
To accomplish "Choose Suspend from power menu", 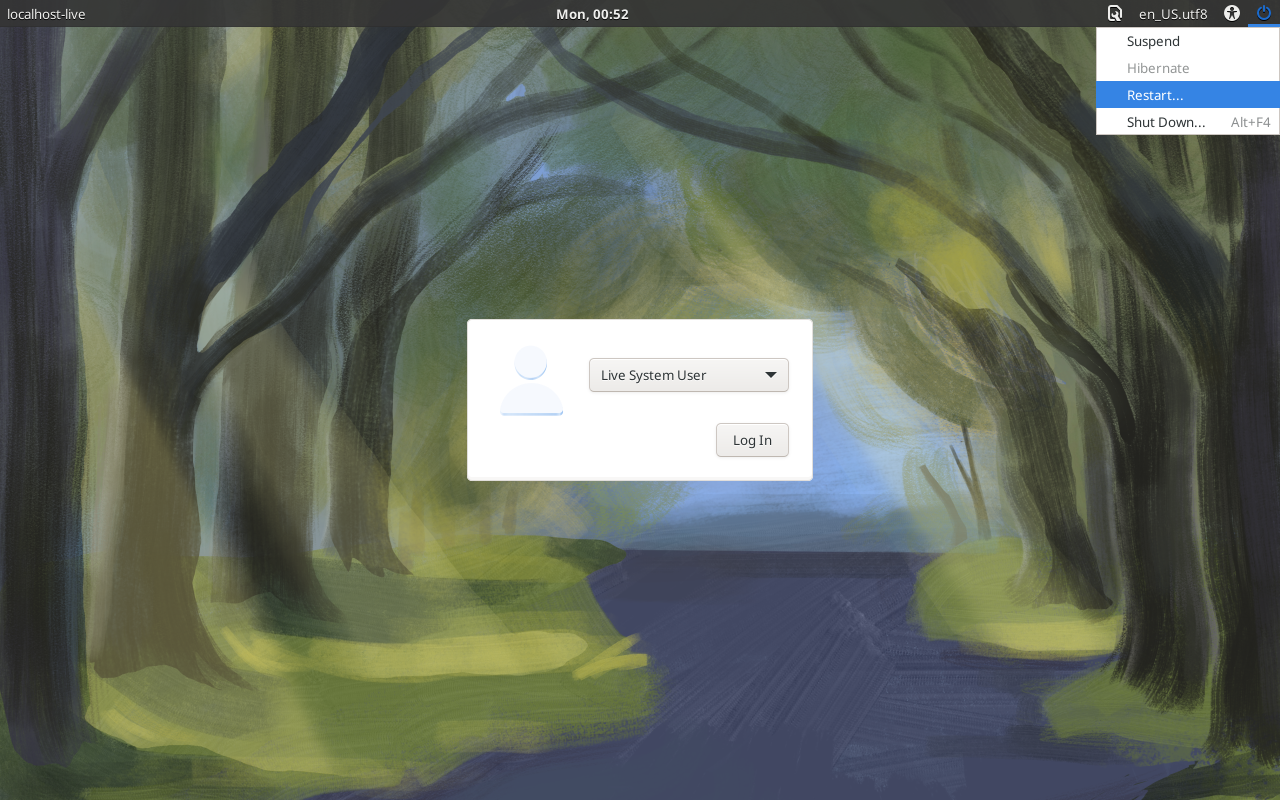I will point(1188,41).
